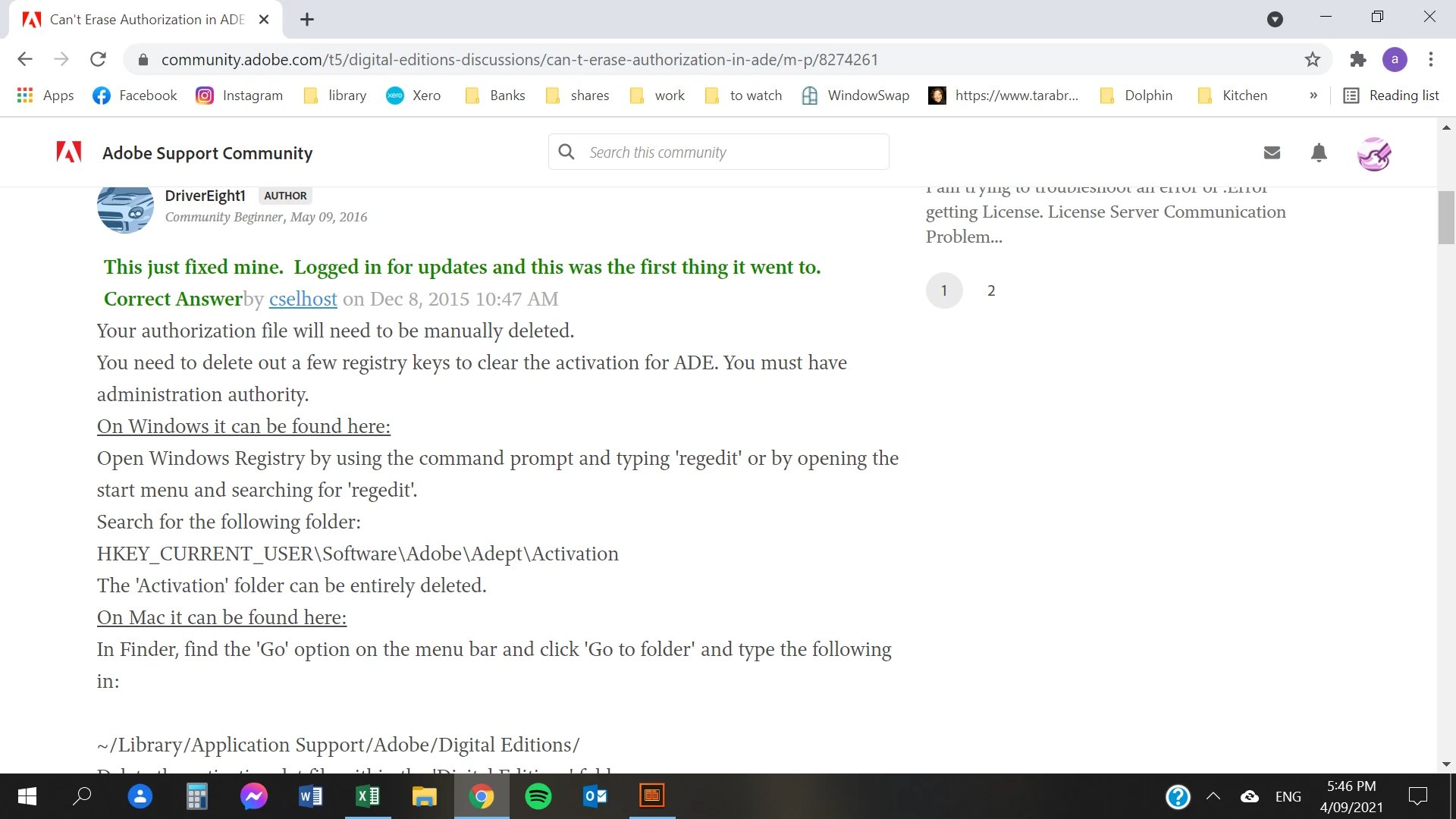Go to page 2 of related results
1456x819 pixels.
point(991,290)
